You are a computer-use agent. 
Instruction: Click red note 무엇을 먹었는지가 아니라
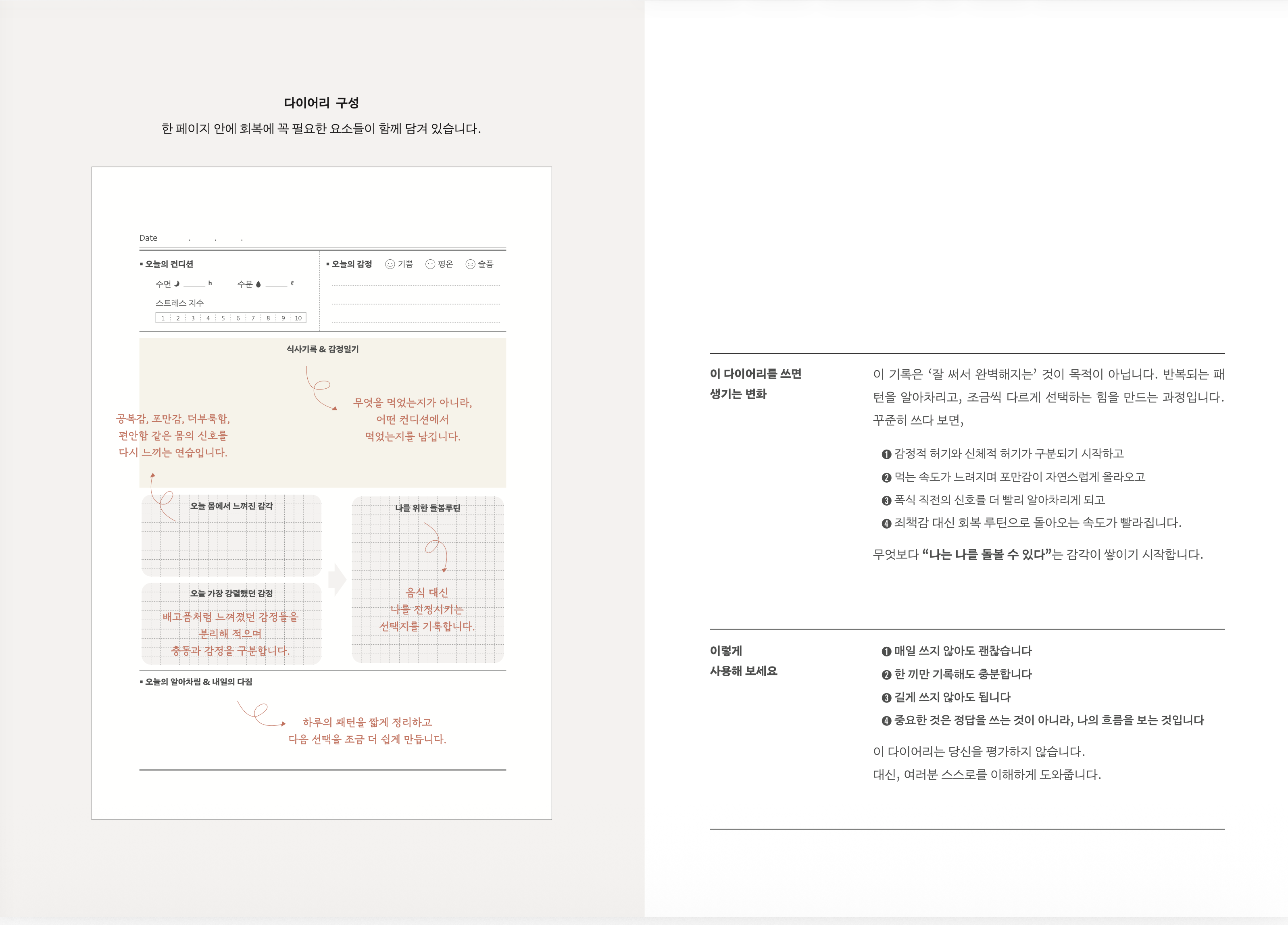tap(413, 420)
